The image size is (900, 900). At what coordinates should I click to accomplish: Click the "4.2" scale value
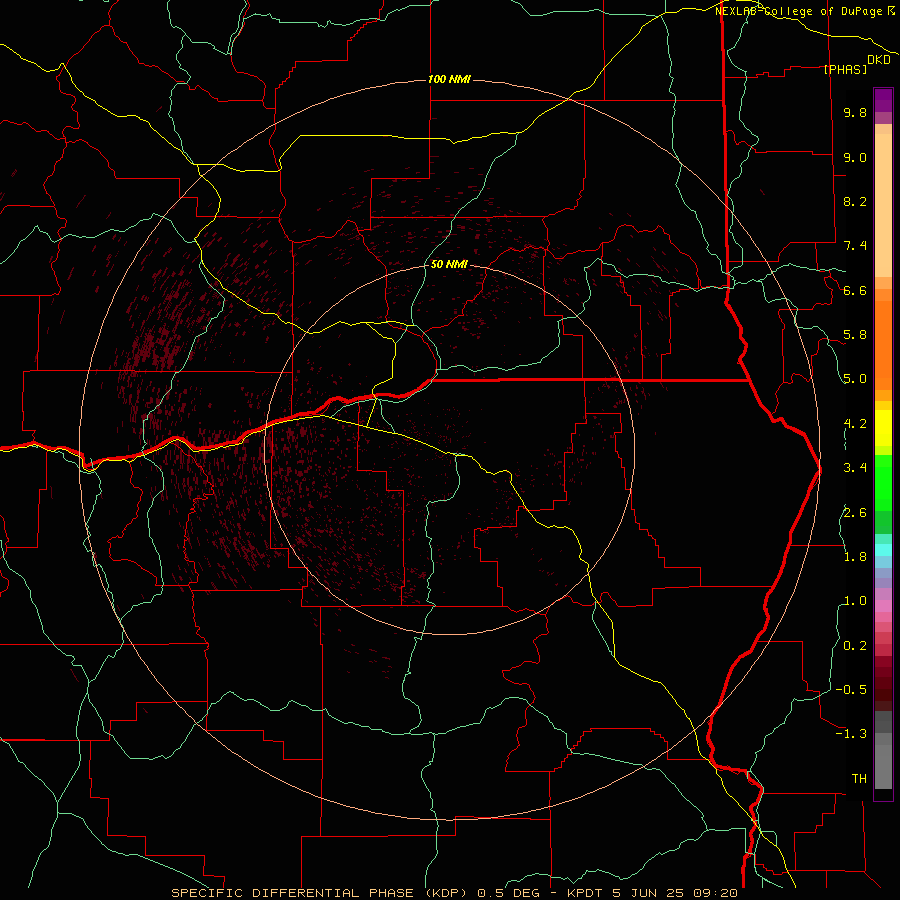tap(855, 424)
